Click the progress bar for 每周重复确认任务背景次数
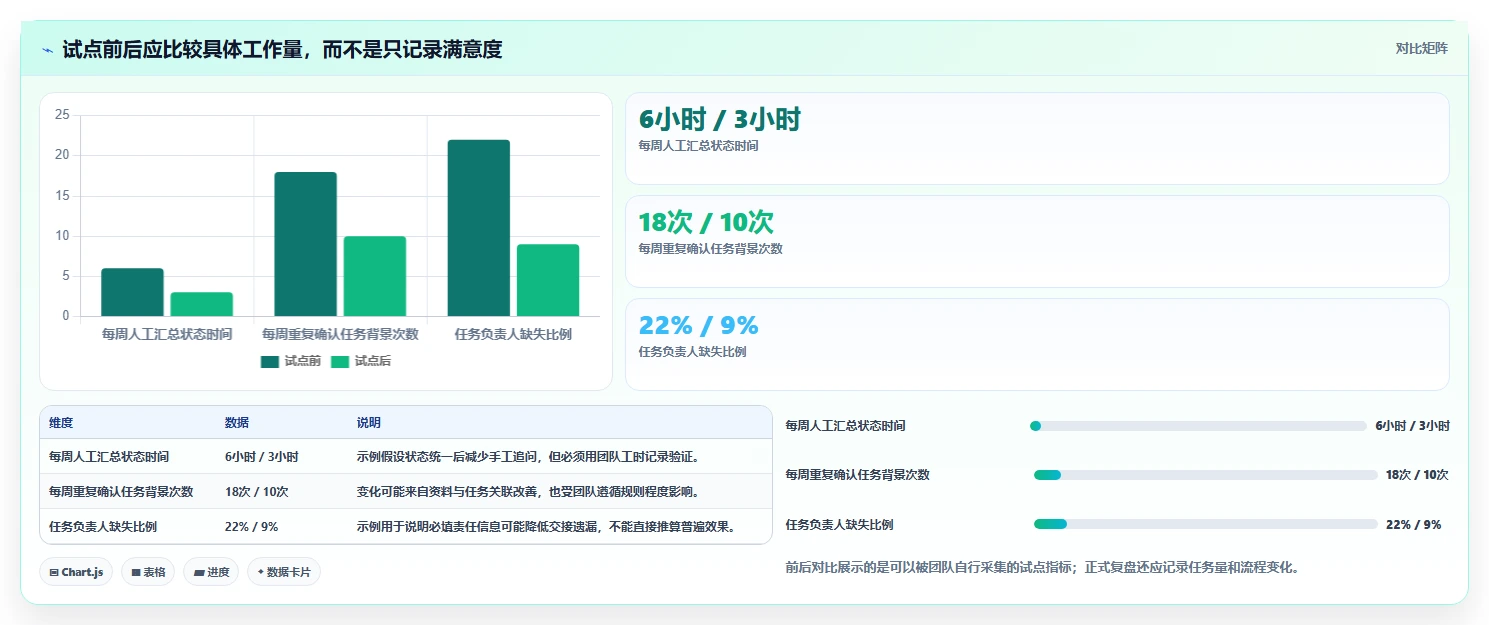 click(x=1204, y=475)
